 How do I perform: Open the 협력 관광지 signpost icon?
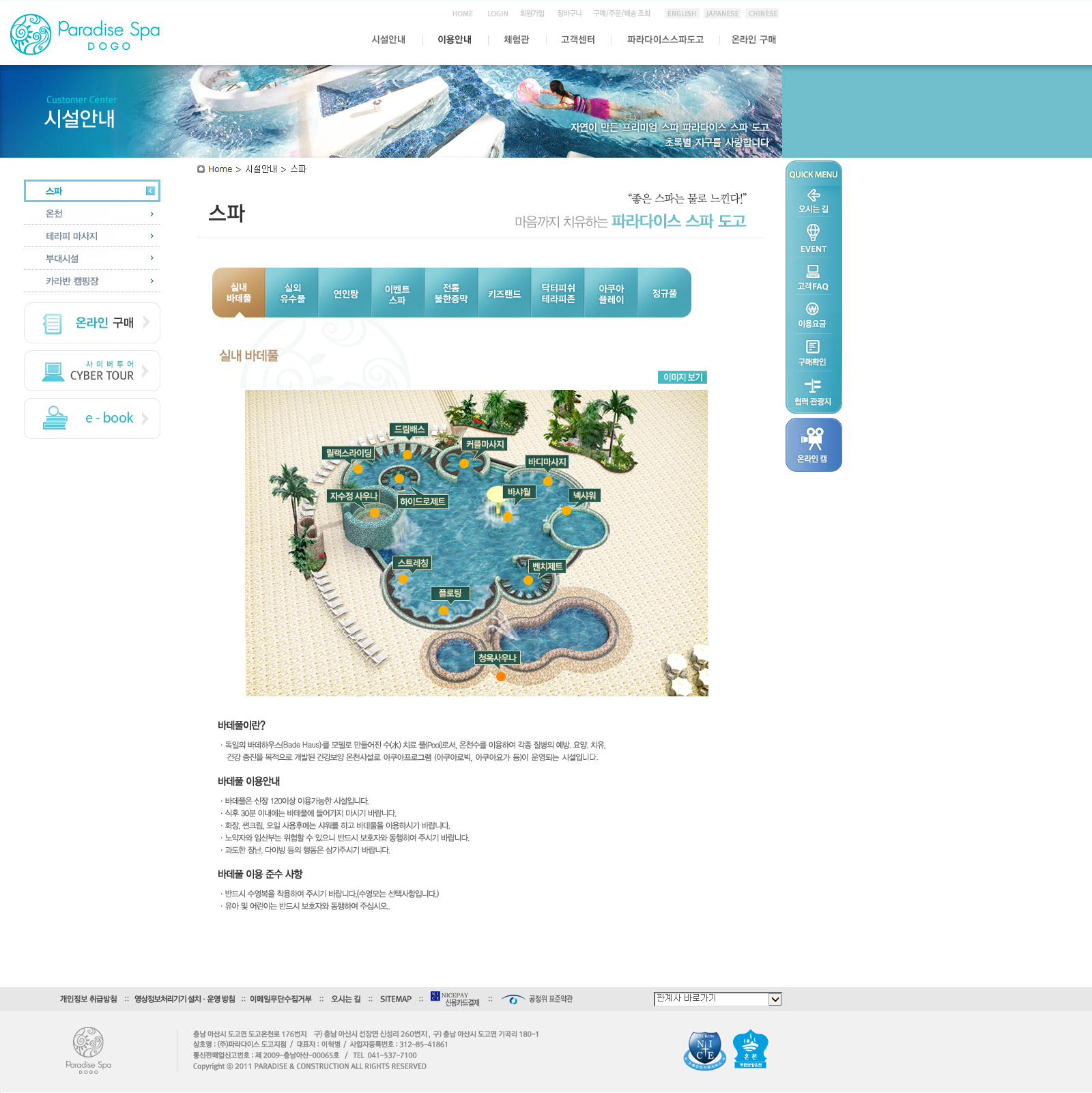812,386
